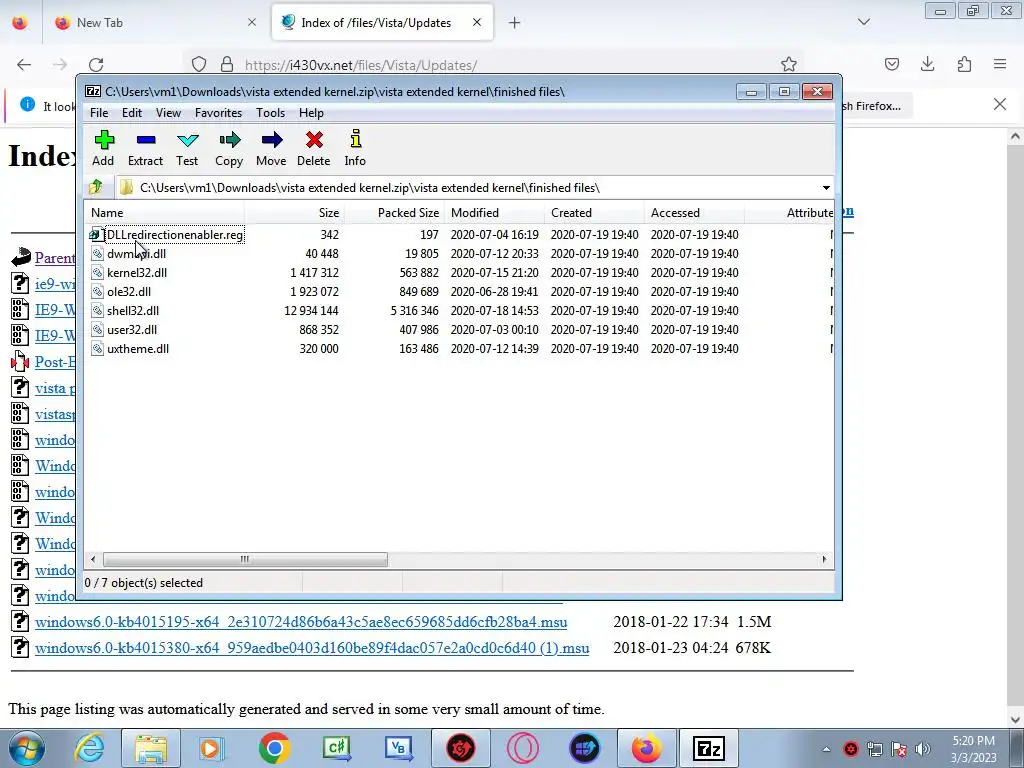This screenshot has height=768, width=1024.
Task: Go up one folder level arrow icon
Action: click(96, 187)
